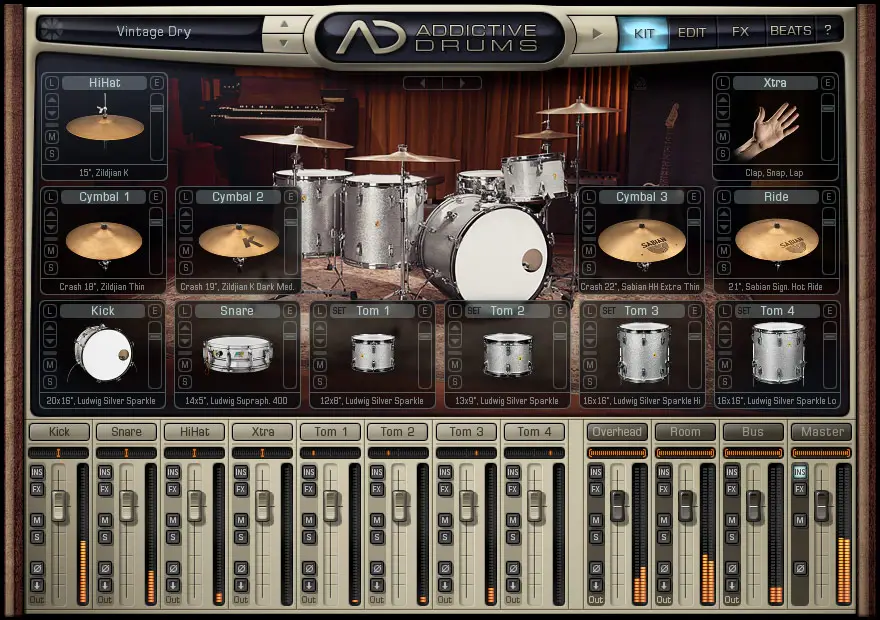Click the Bus channel label button
The height and width of the screenshot is (620, 880).
[x=753, y=431]
